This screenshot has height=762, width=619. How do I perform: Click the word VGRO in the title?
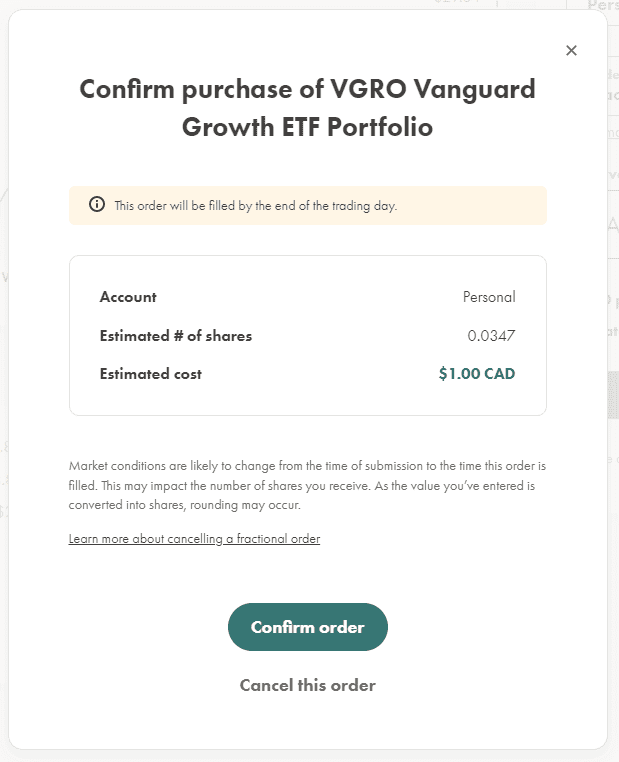(x=368, y=89)
